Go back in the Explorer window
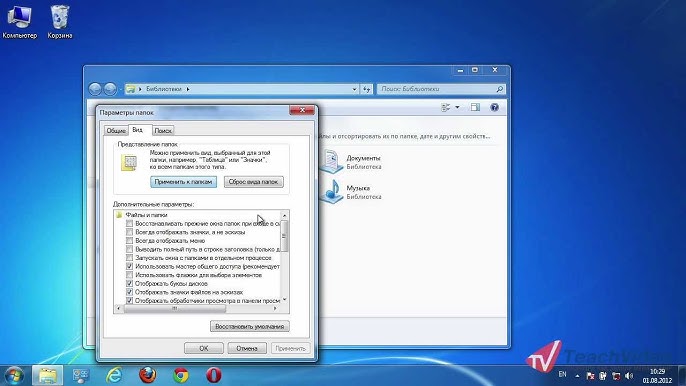The height and width of the screenshot is (386, 686). click(95, 89)
